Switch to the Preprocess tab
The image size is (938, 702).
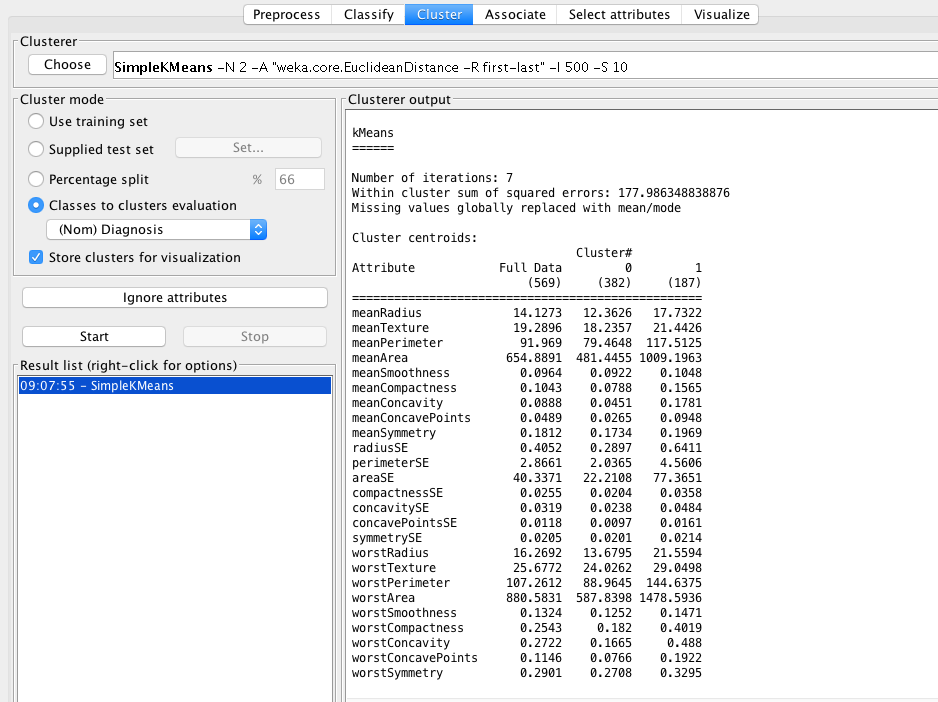click(x=287, y=14)
